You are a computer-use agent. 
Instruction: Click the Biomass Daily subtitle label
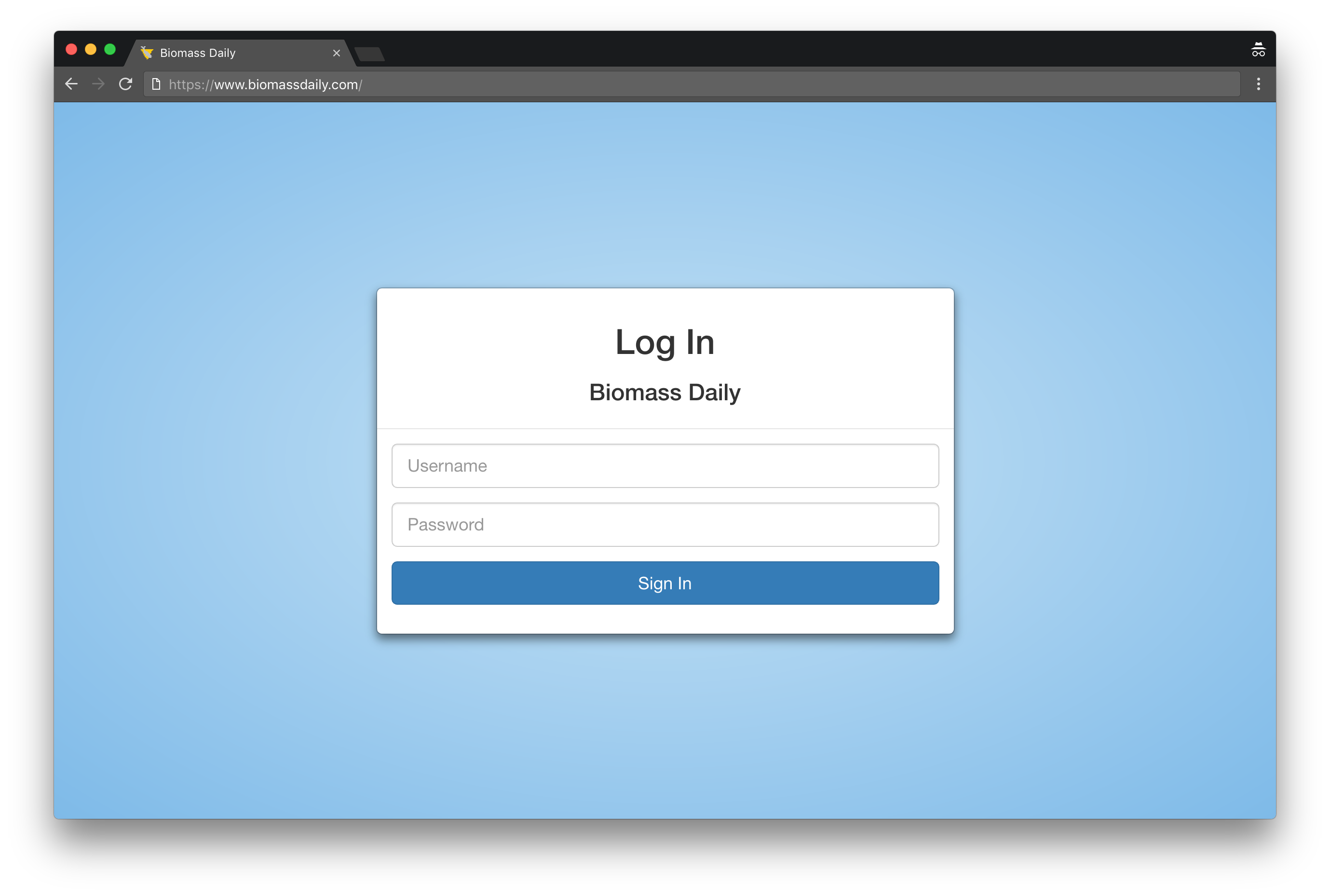point(665,392)
